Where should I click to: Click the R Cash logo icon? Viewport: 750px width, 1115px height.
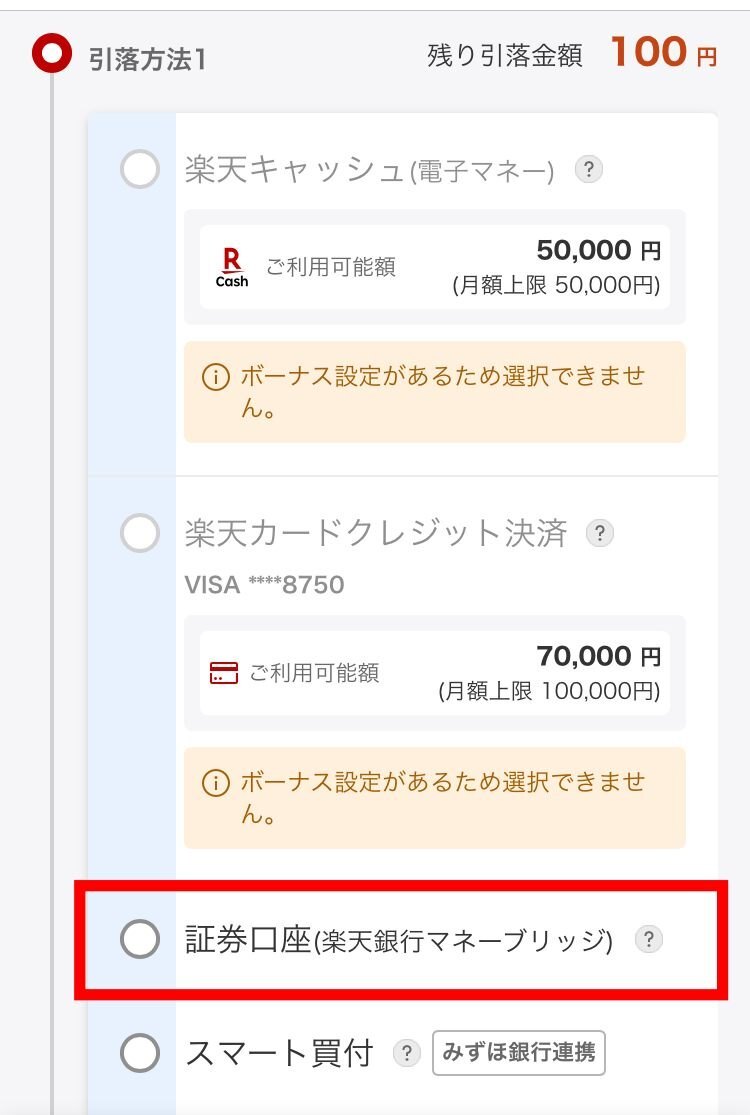point(232,267)
